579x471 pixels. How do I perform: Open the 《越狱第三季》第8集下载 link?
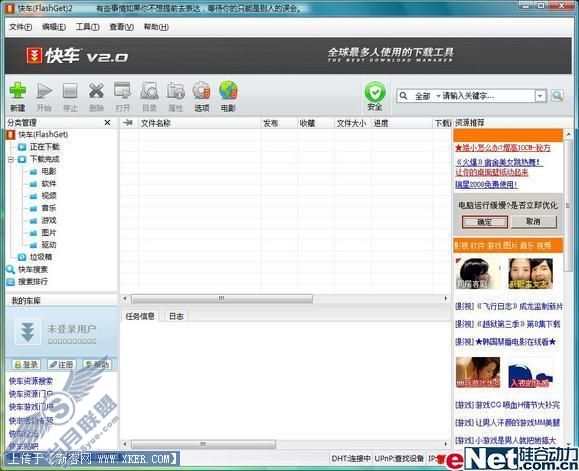click(507, 324)
